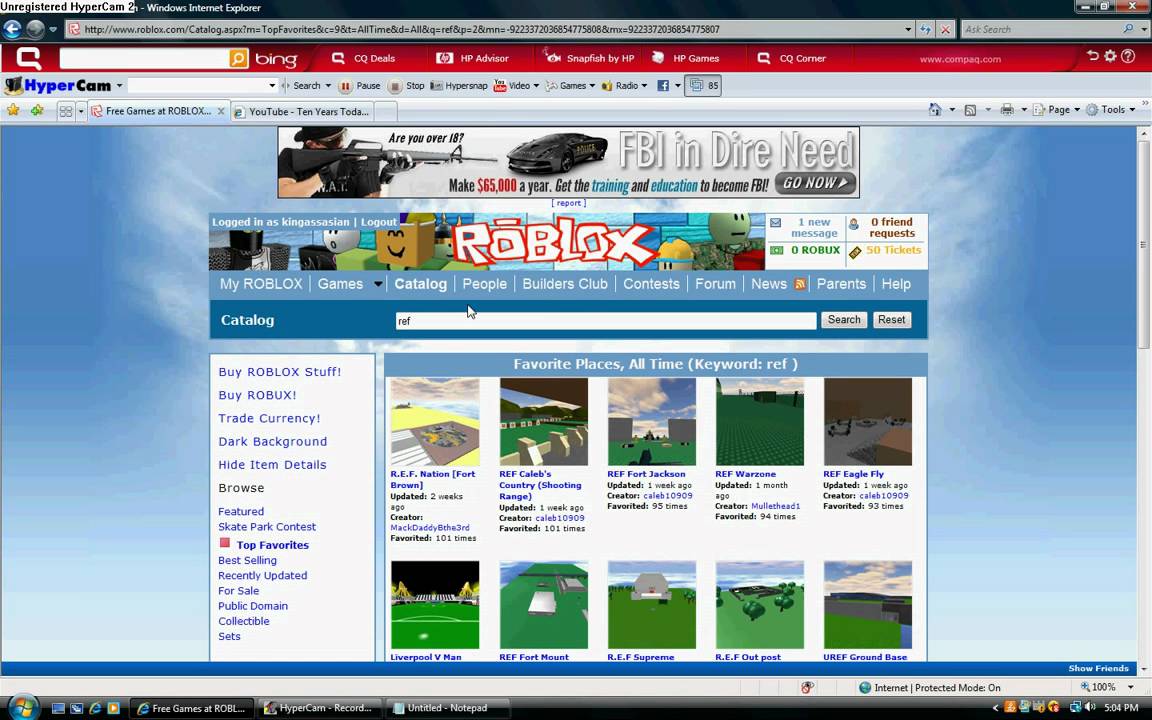
Task: Open the 0 friend requests link
Action: 892,227
